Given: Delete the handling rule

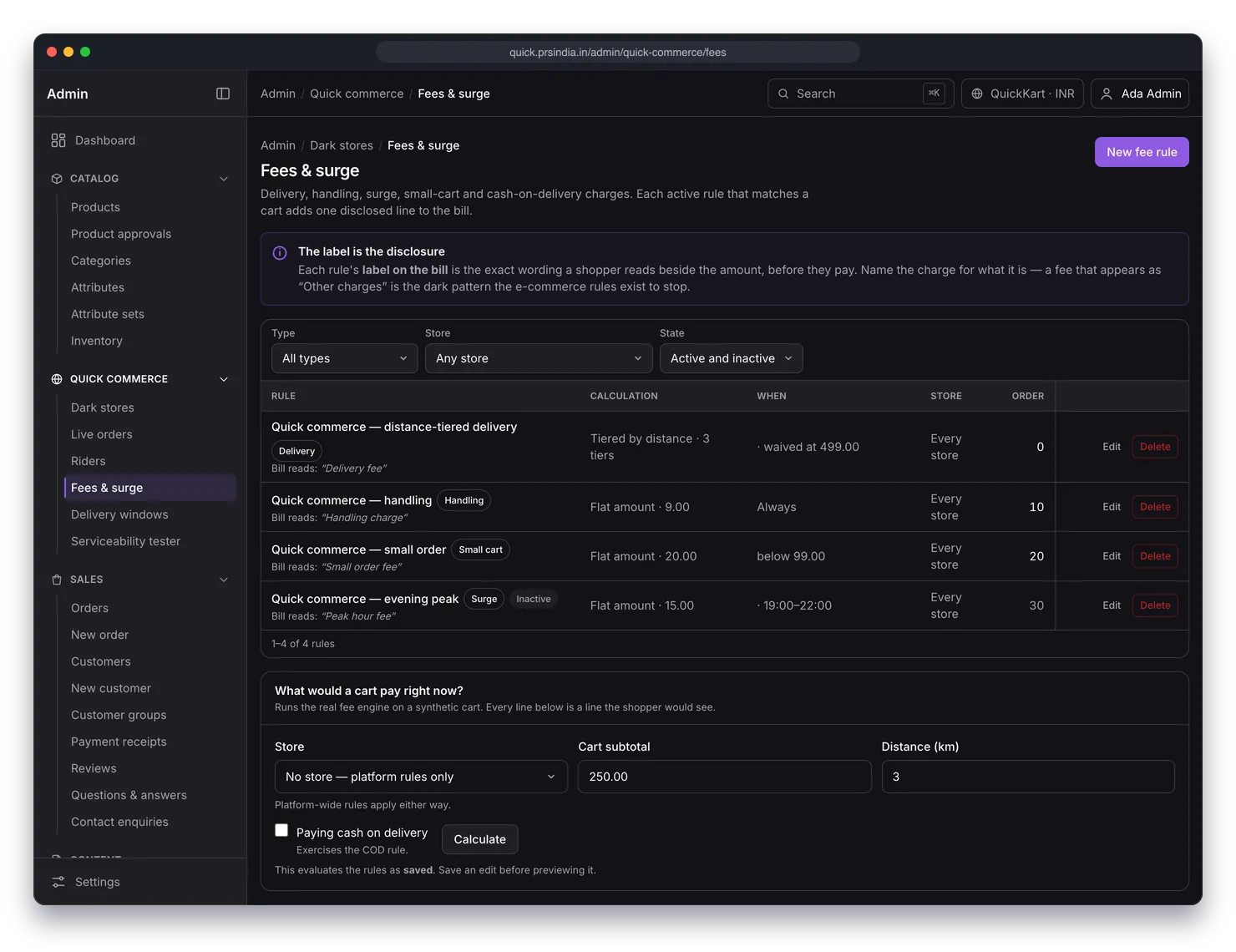Looking at the screenshot, I should (1155, 507).
